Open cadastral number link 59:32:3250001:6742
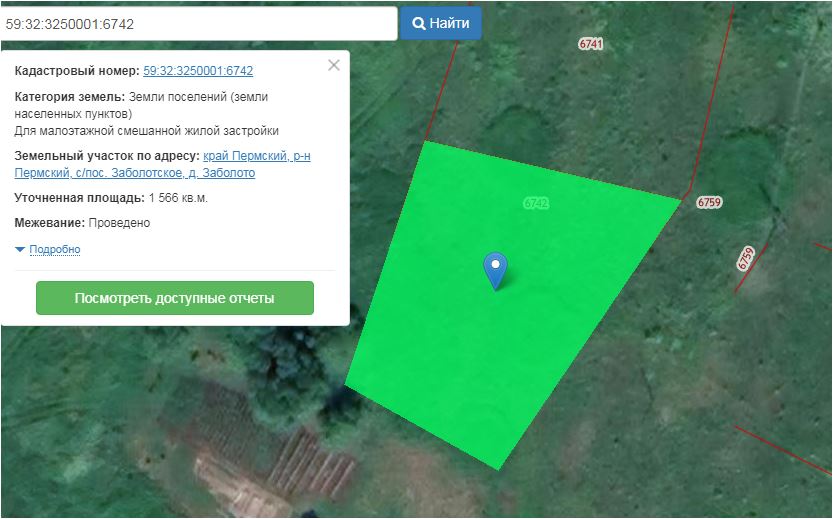This screenshot has height=519, width=833. pos(198,71)
